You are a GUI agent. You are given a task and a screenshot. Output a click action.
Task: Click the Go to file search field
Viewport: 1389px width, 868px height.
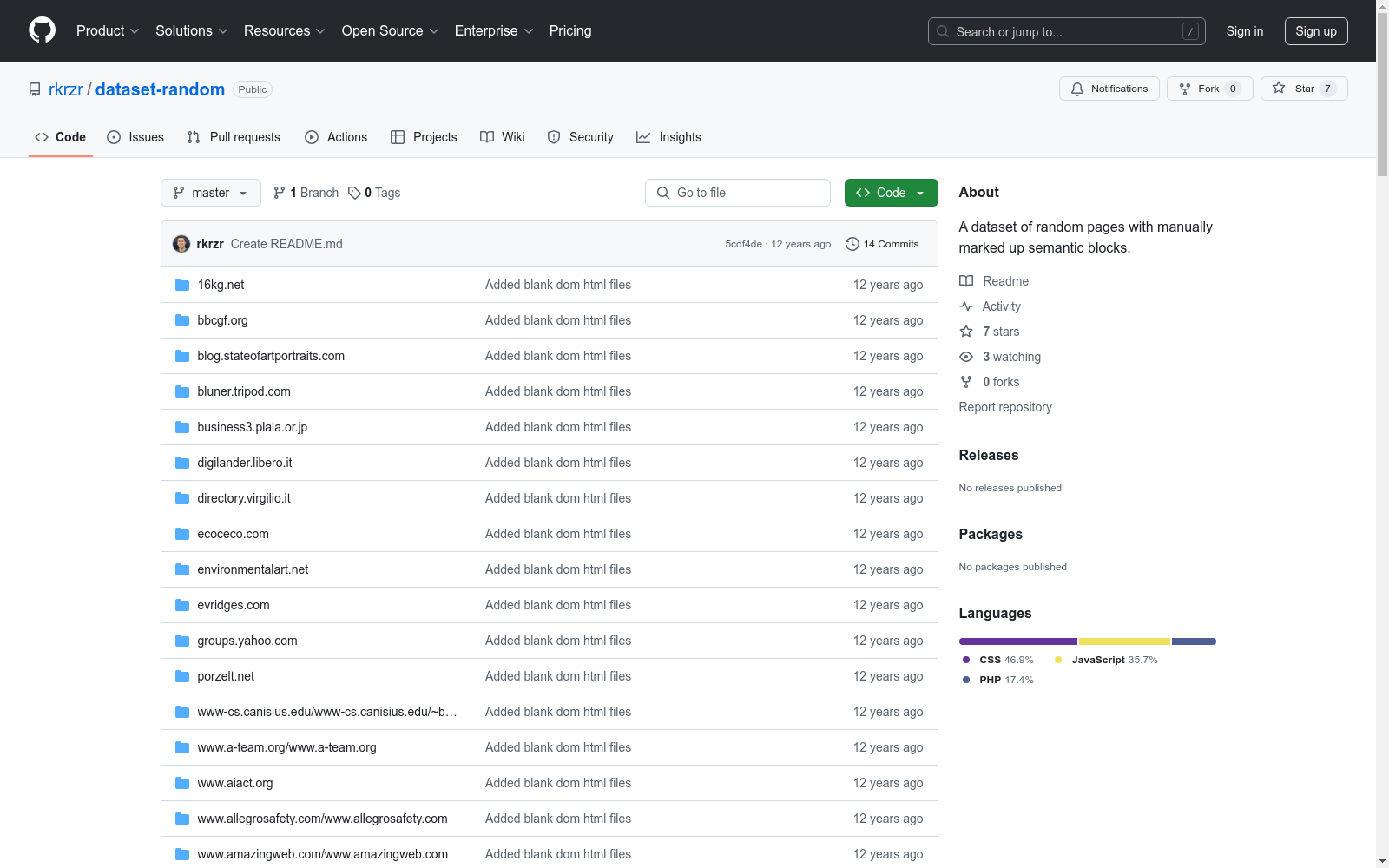click(x=738, y=193)
